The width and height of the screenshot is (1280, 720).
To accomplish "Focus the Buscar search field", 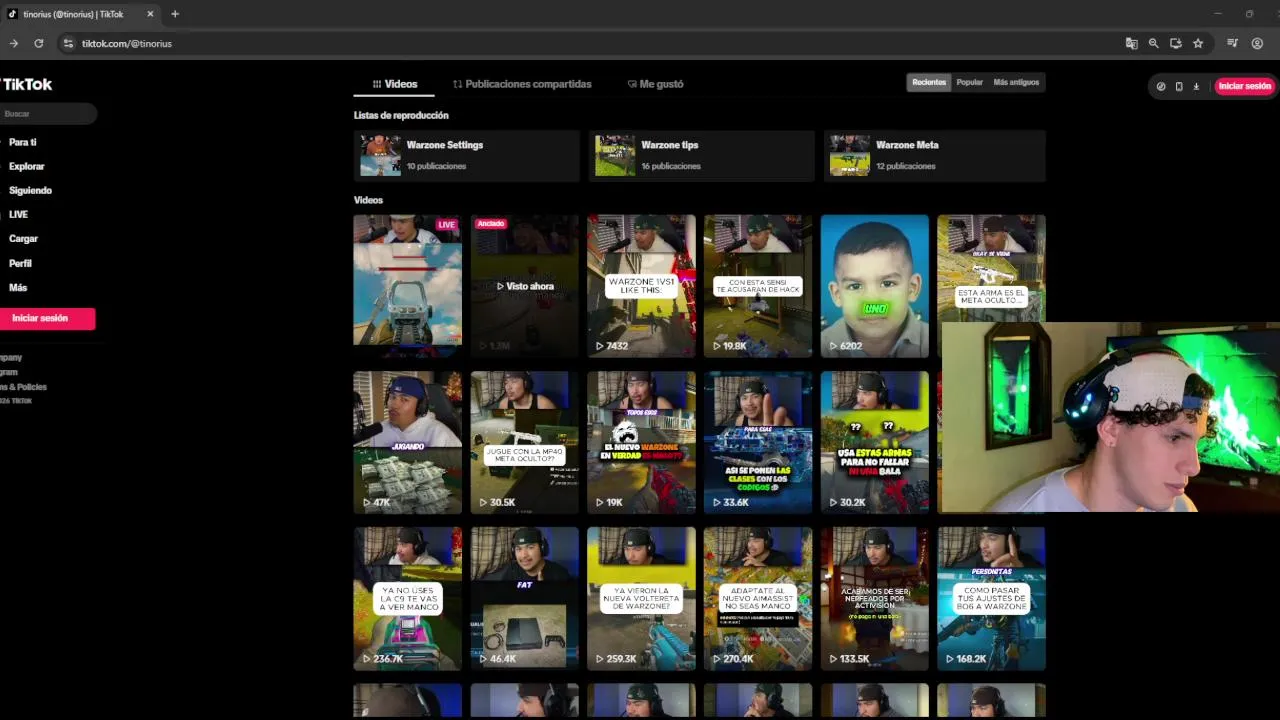I will coord(48,114).
